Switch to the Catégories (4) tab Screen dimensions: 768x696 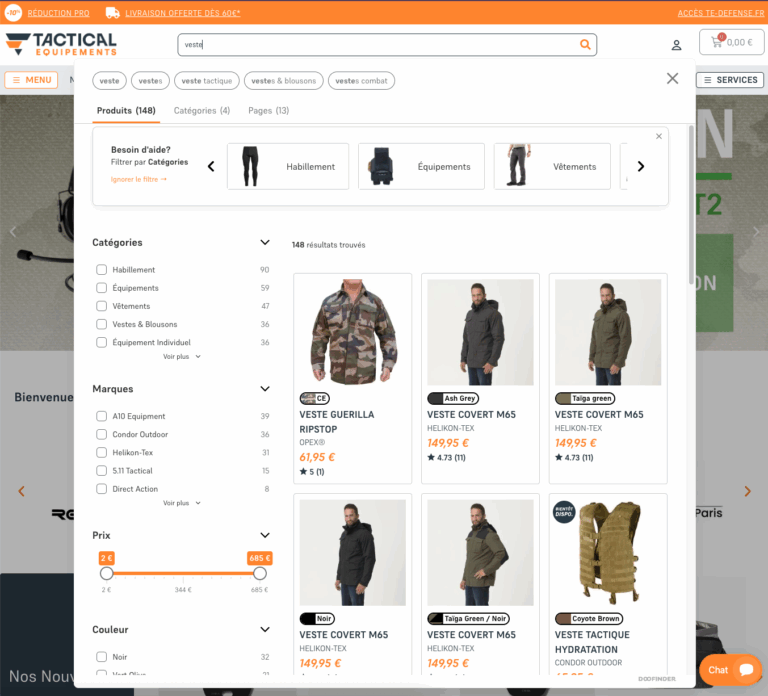[202, 111]
